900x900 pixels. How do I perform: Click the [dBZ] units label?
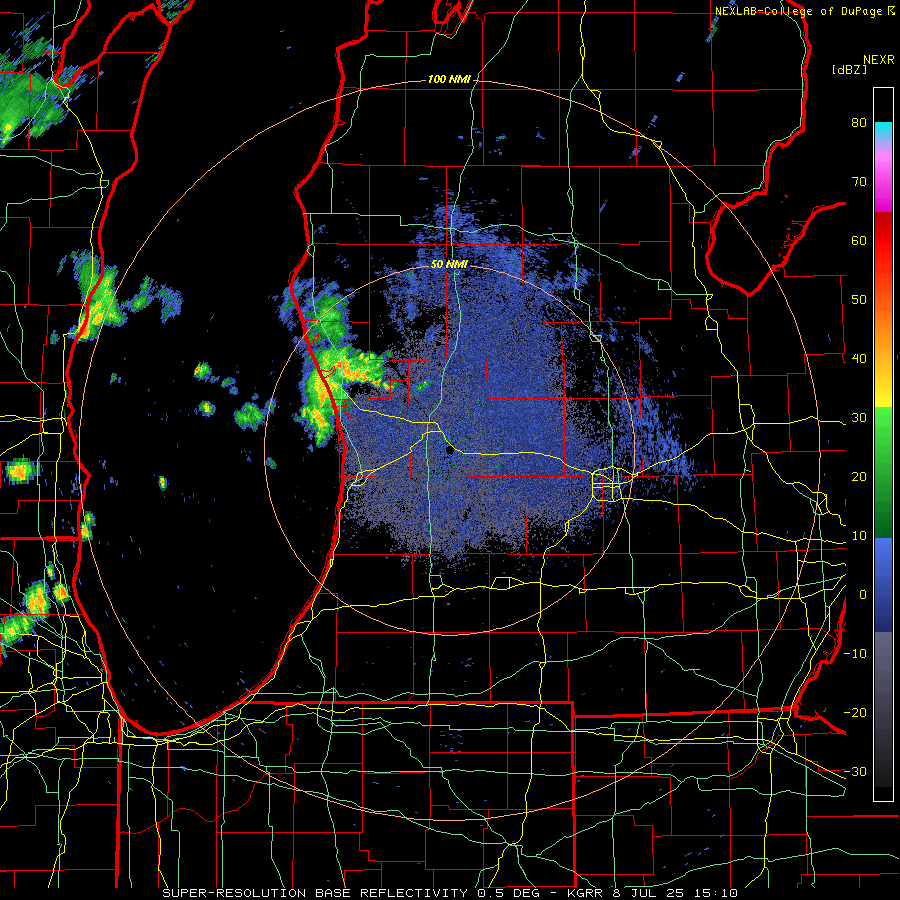(x=849, y=69)
